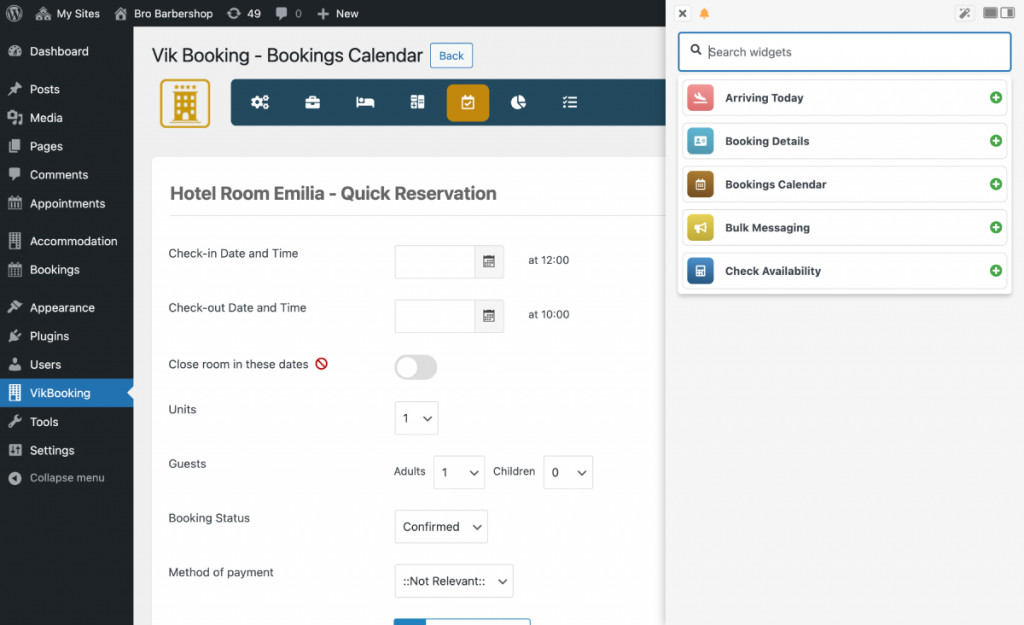This screenshot has height=625, width=1024.
Task: Select the bed-shaped Rooms icon in the toolbar
Action: point(365,102)
